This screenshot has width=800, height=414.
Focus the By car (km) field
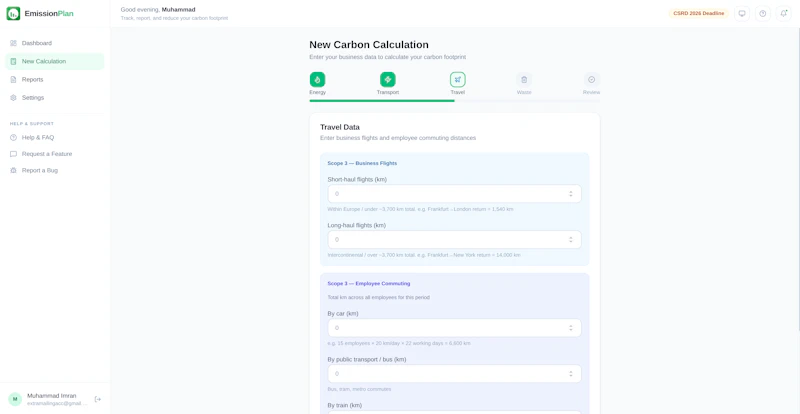click(x=455, y=328)
